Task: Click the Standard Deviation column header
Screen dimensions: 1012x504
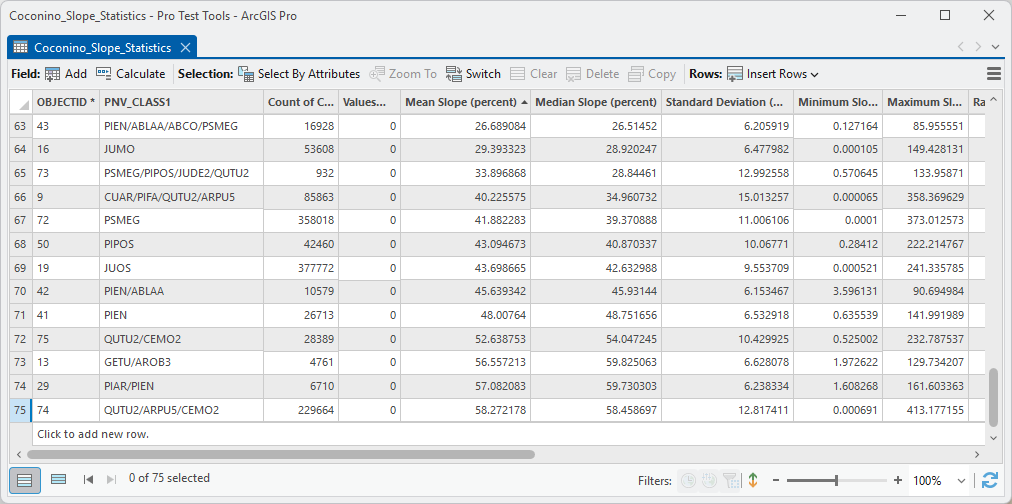Action: tap(727, 102)
